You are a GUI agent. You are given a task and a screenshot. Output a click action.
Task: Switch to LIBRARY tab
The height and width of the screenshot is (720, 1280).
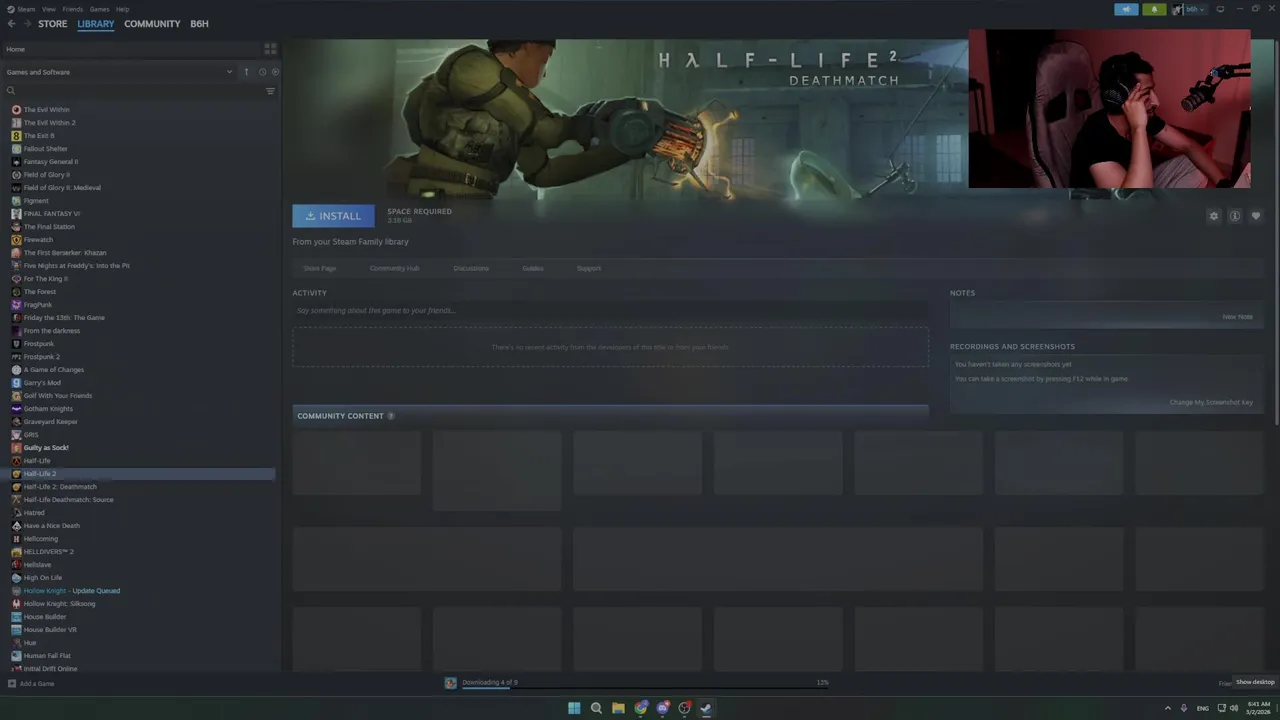tap(96, 24)
